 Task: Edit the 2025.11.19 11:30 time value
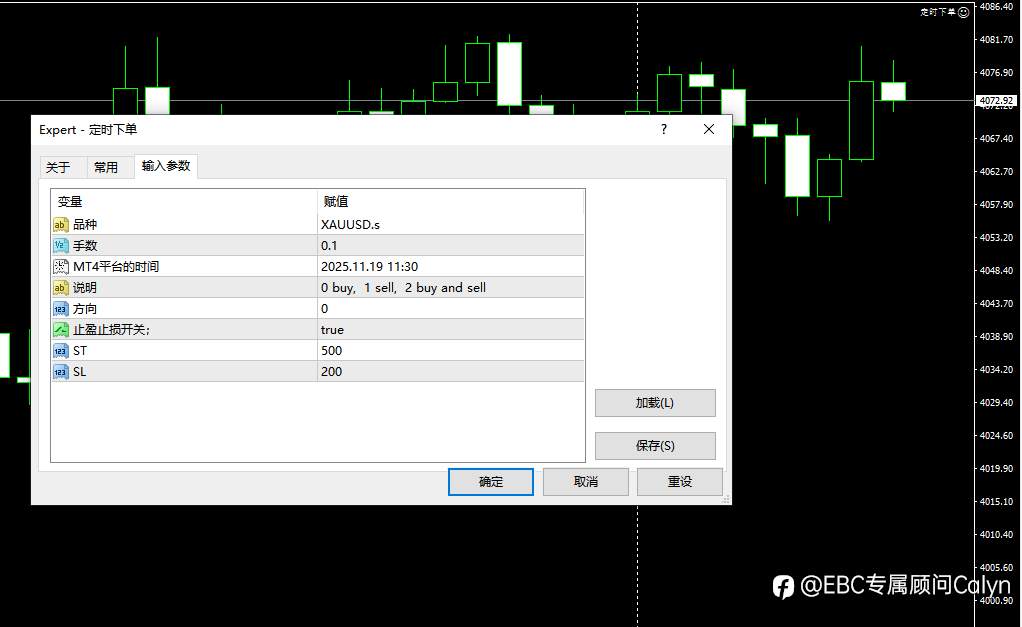click(x=450, y=267)
